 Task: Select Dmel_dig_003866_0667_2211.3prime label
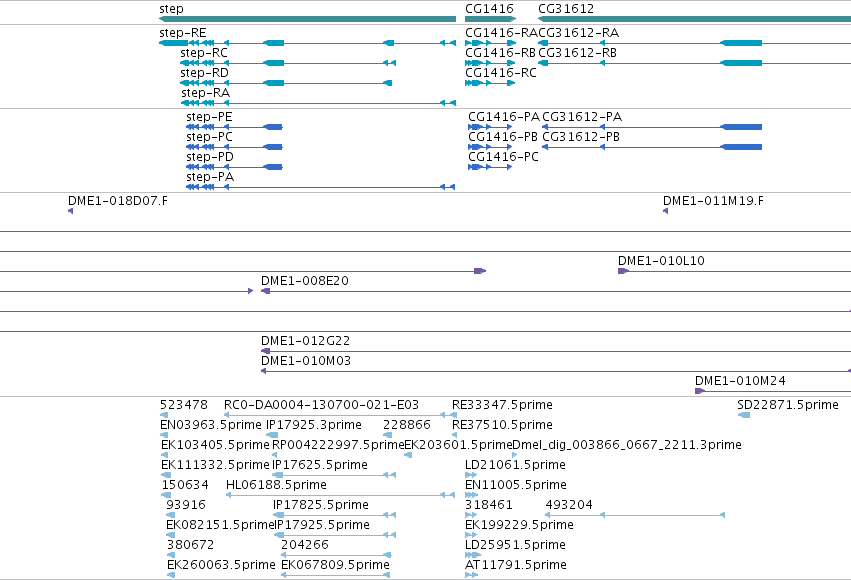click(627, 445)
